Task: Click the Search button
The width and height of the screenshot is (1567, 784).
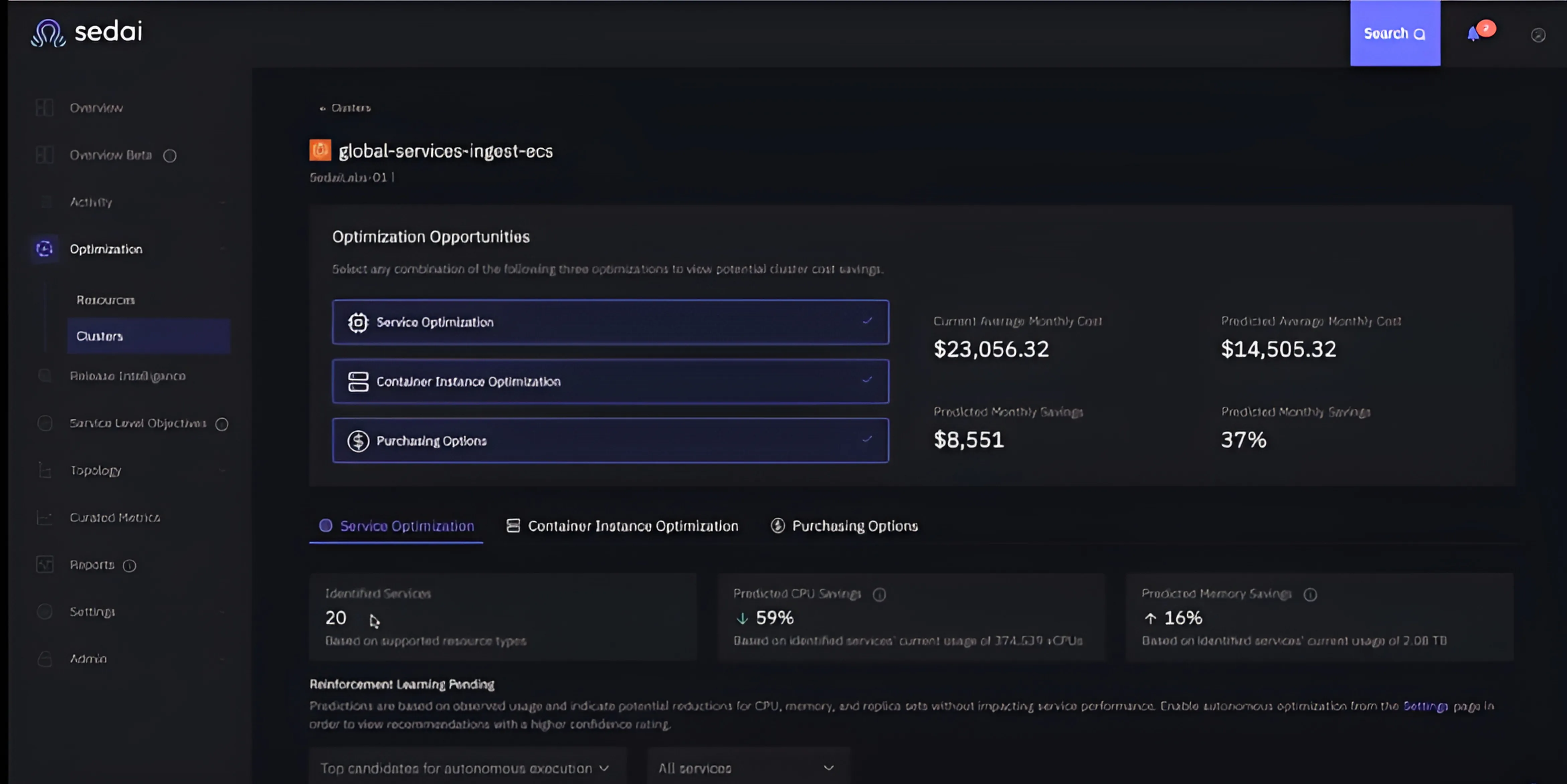Action: pos(1394,33)
